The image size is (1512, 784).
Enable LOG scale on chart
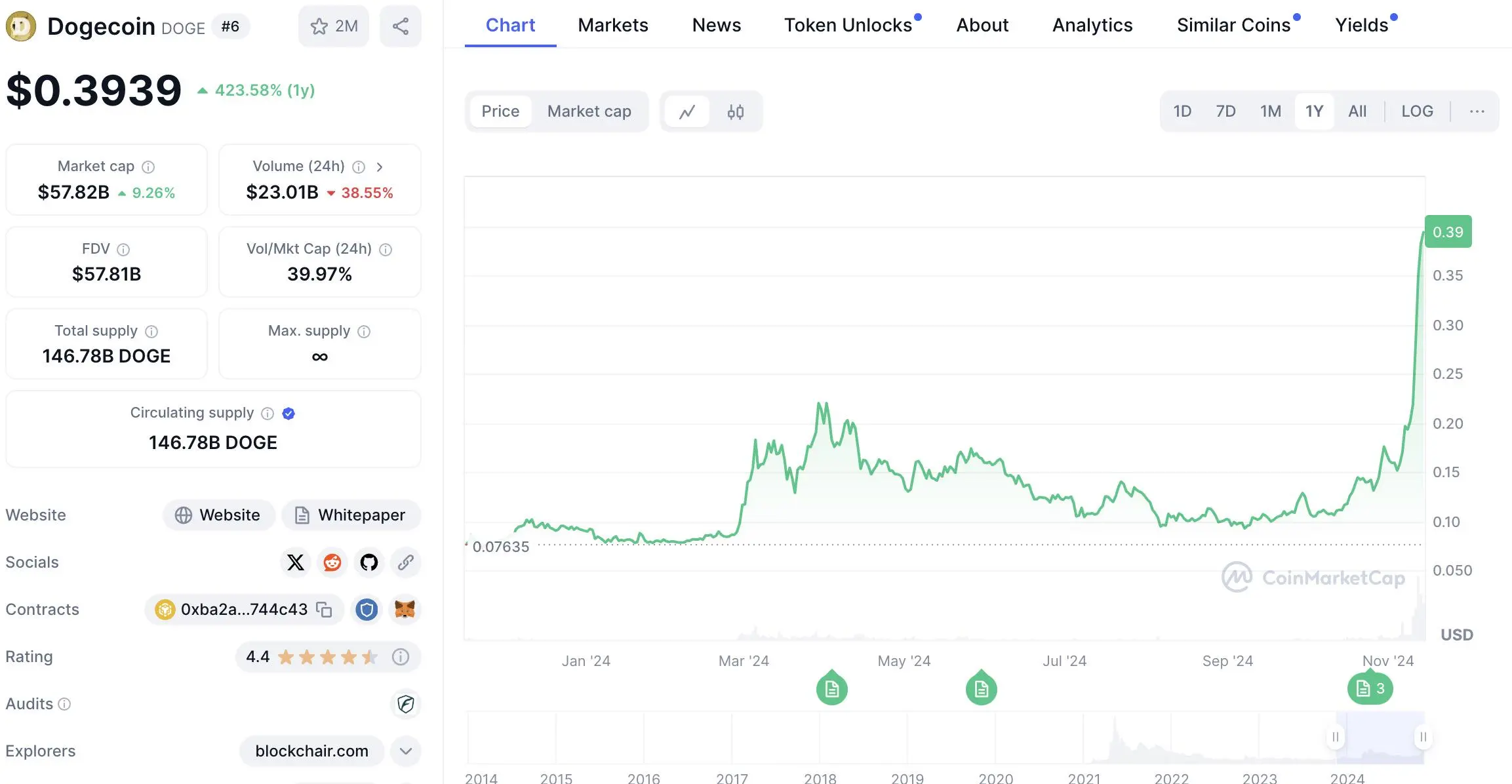coord(1417,111)
